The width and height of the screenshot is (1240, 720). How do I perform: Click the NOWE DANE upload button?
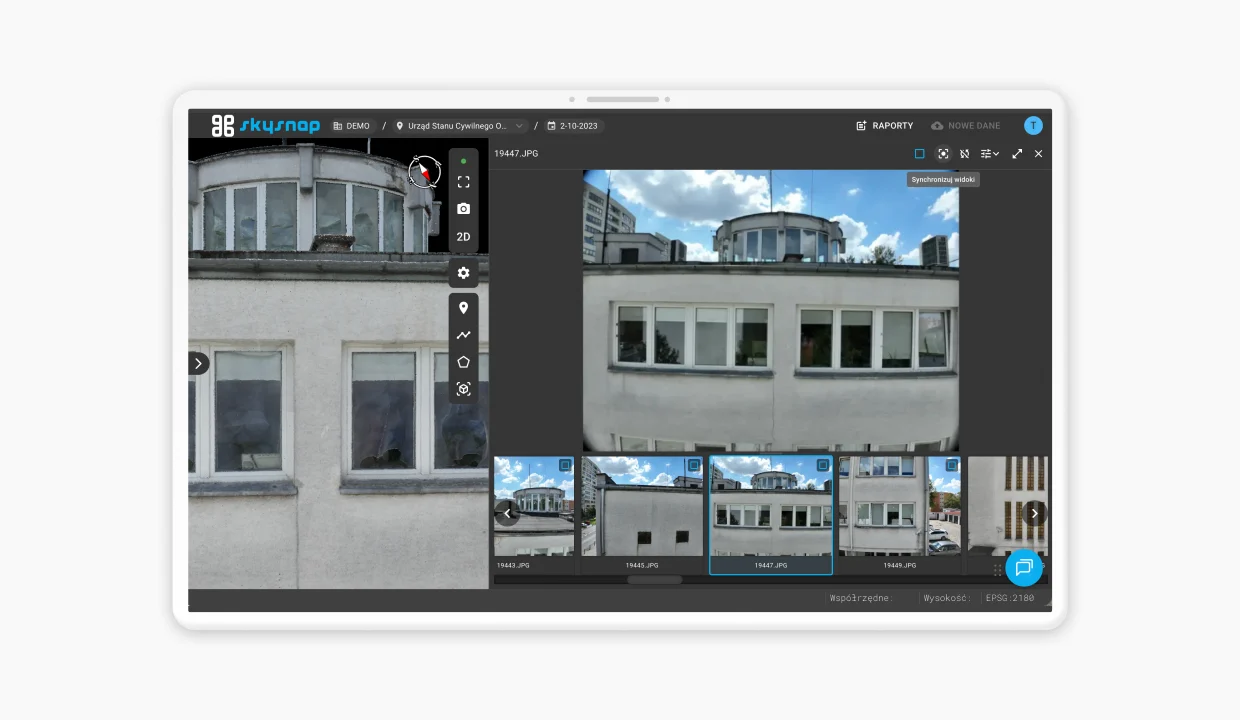pos(965,126)
